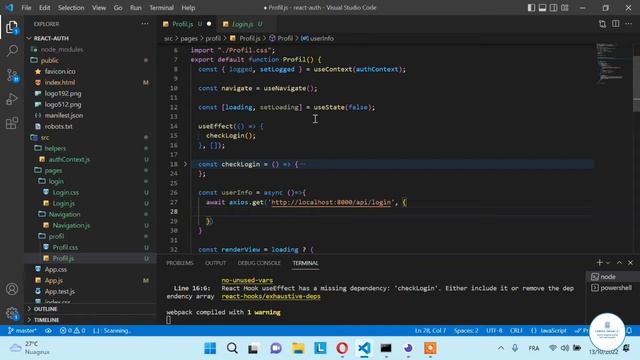640x360 pixels.
Task: Open the Terminal menu
Action: 161,8
